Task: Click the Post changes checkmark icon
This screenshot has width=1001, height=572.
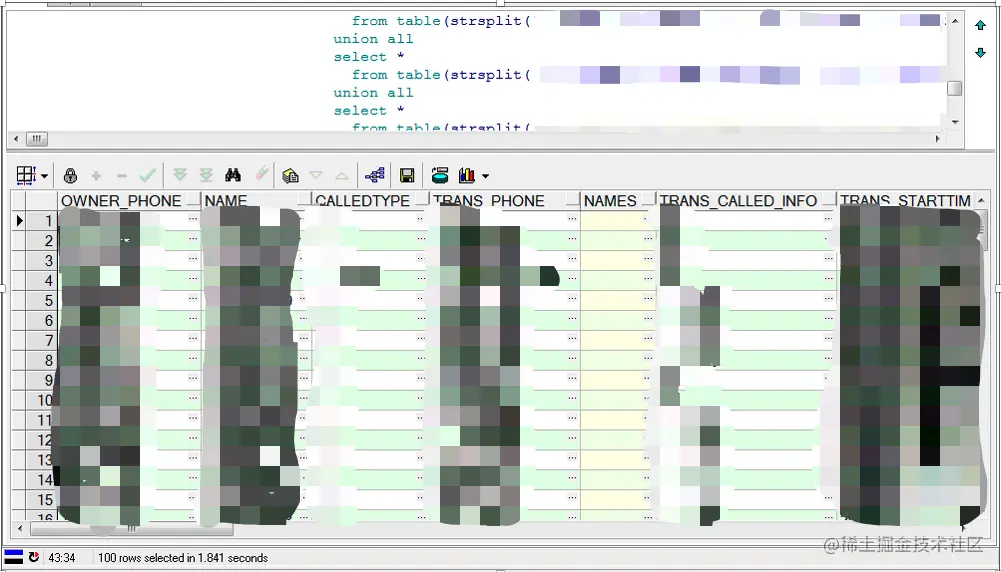Action: click(147, 176)
